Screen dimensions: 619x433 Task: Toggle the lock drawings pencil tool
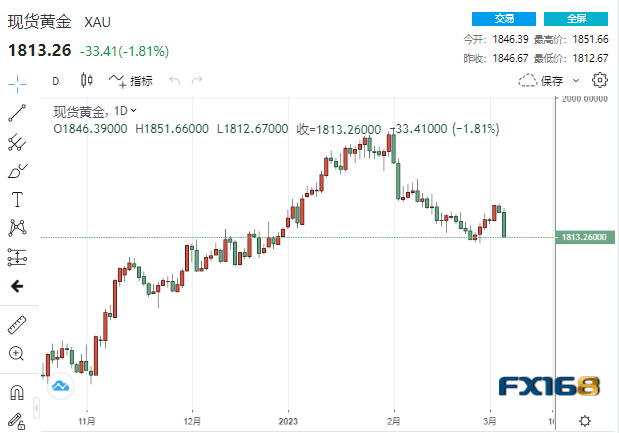click(x=17, y=420)
